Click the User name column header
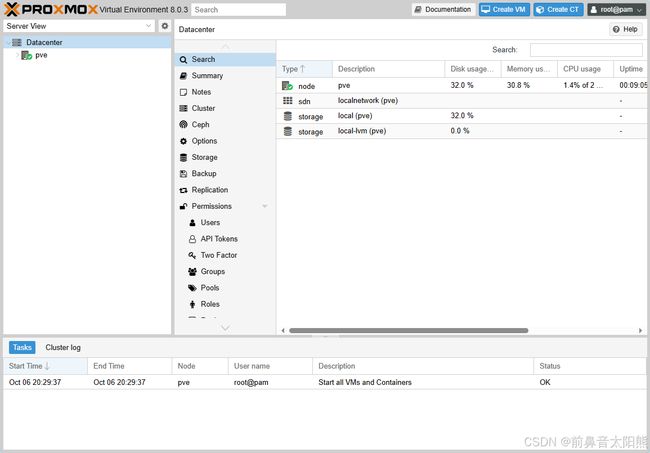650x453 pixels. coord(270,366)
